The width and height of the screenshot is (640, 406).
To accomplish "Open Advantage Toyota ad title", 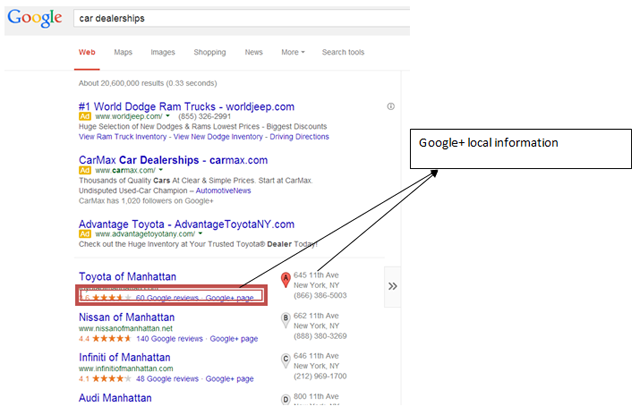I will click(x=187, y=224).
